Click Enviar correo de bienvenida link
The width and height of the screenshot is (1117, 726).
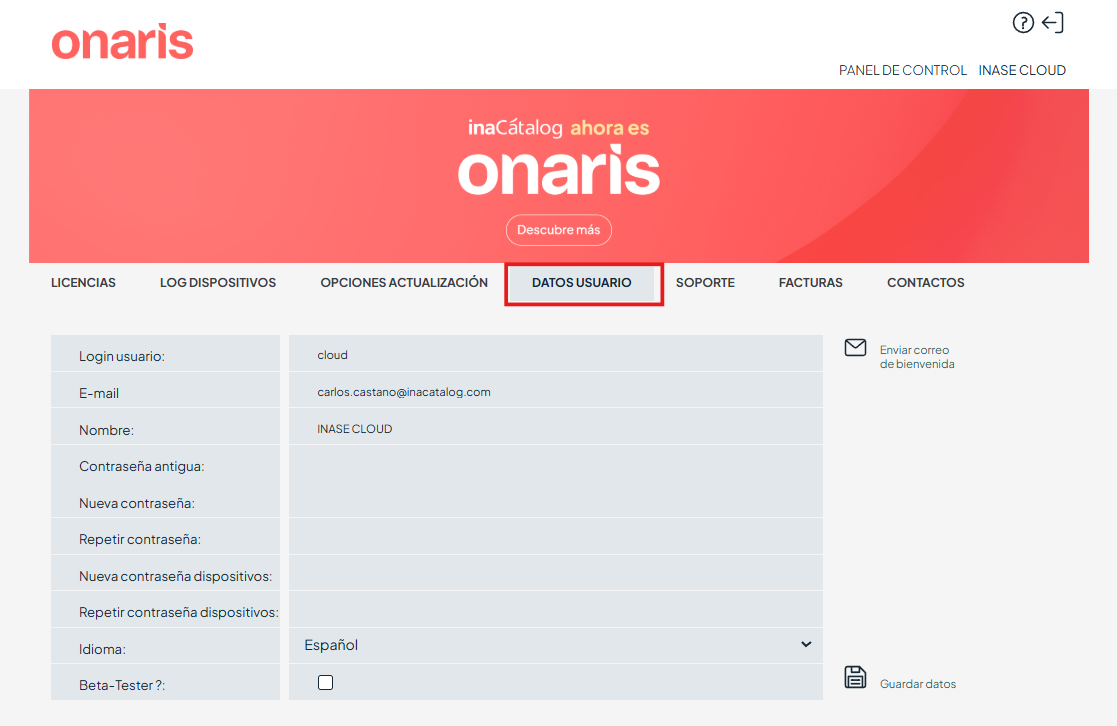917,357
